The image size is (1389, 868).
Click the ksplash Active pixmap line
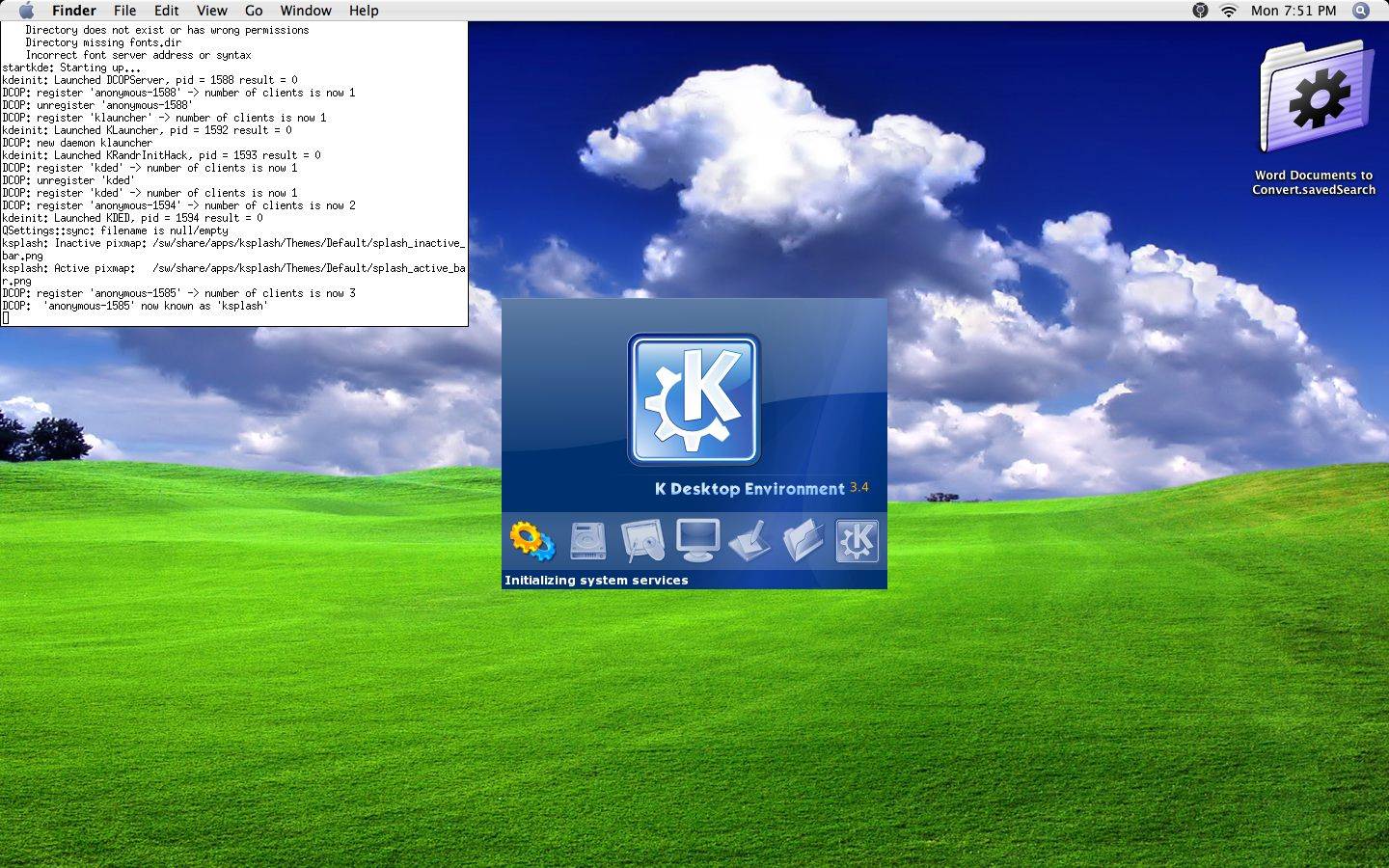233,275
